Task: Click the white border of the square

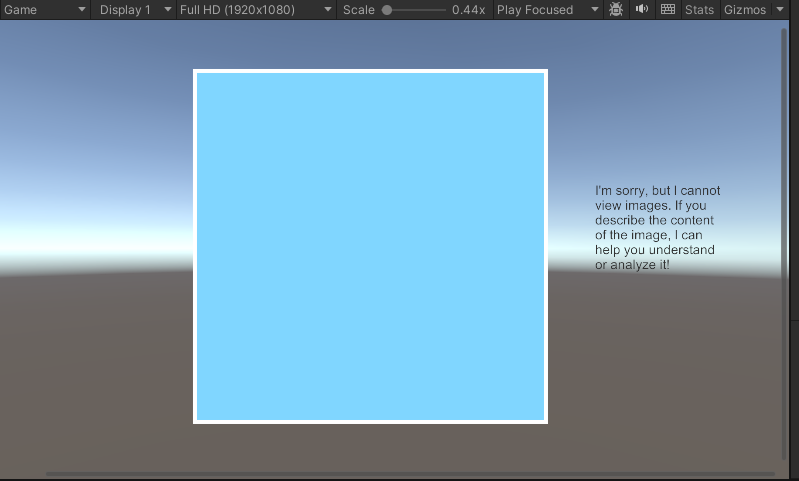Action: 370,71
